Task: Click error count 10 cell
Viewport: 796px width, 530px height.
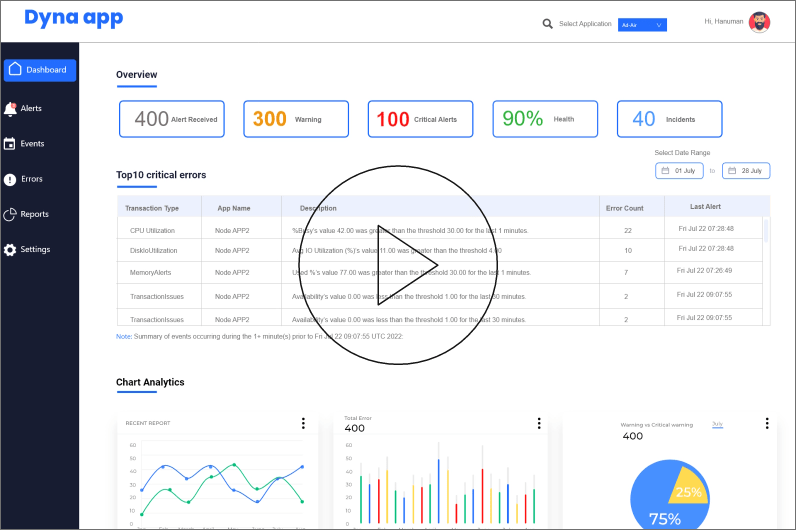Action: click(x=628, y=251)
